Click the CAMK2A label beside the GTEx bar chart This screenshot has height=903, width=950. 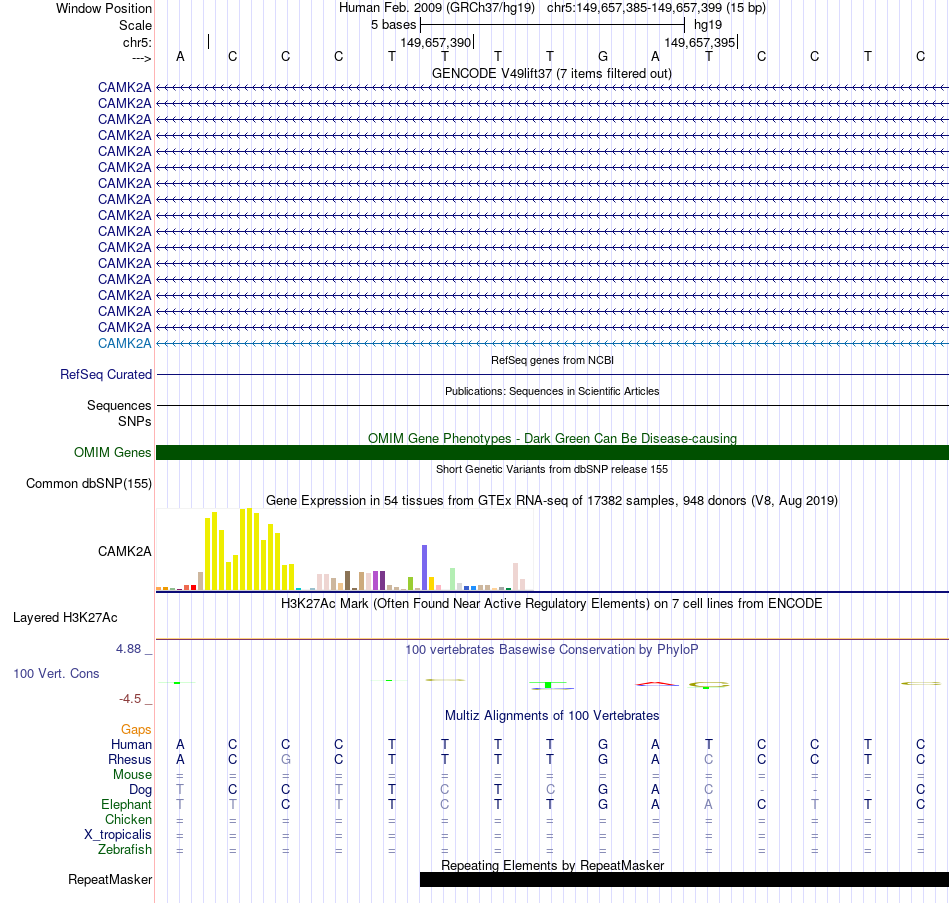pos(124,551)
